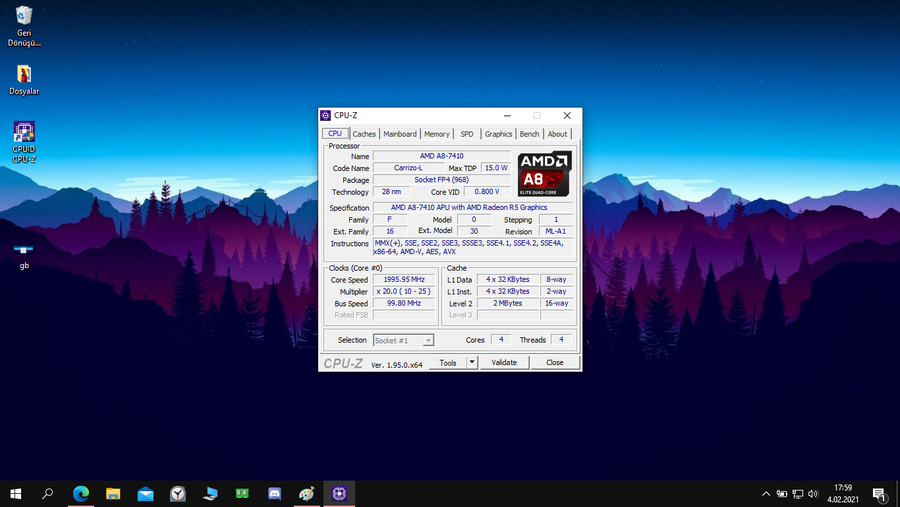
Task: Click the Code Name value Carrizo-L
Action: (408, 168)
